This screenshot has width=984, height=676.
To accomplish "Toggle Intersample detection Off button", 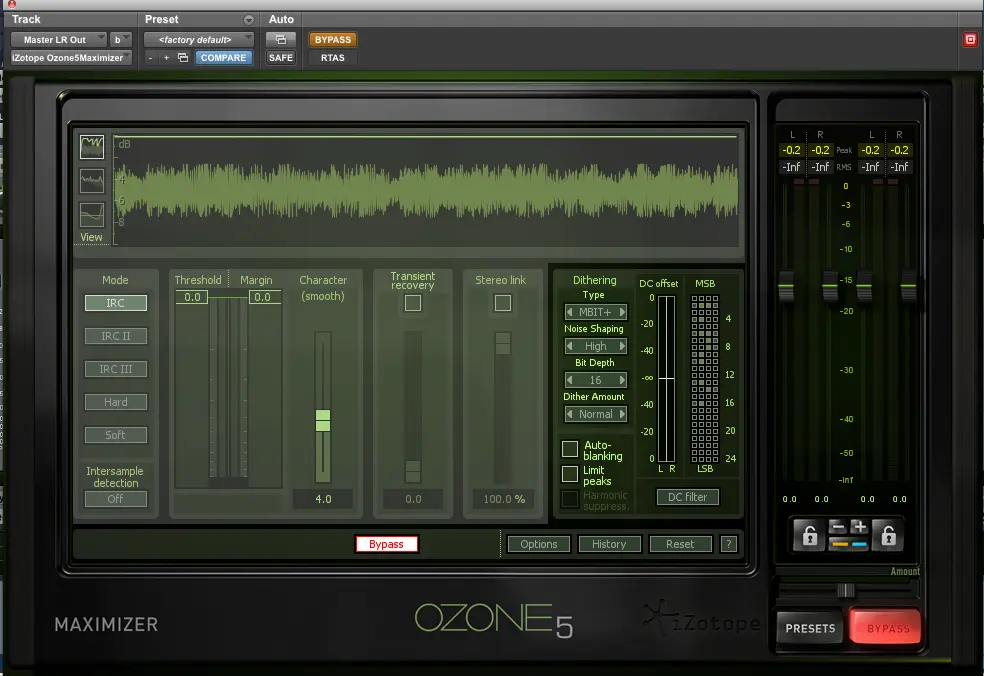I will 115,499.
